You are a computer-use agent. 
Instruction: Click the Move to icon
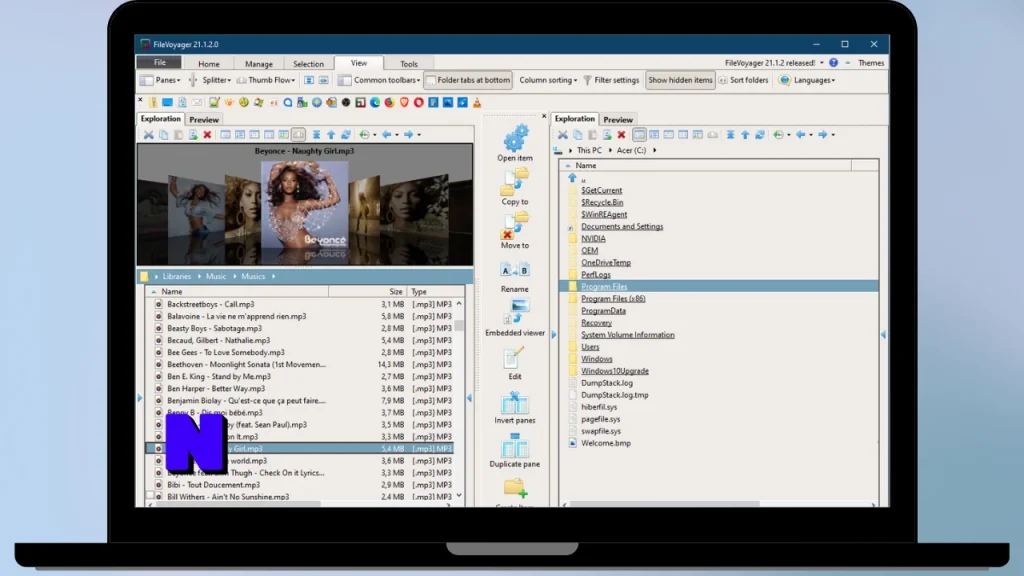tap(515, 226)
